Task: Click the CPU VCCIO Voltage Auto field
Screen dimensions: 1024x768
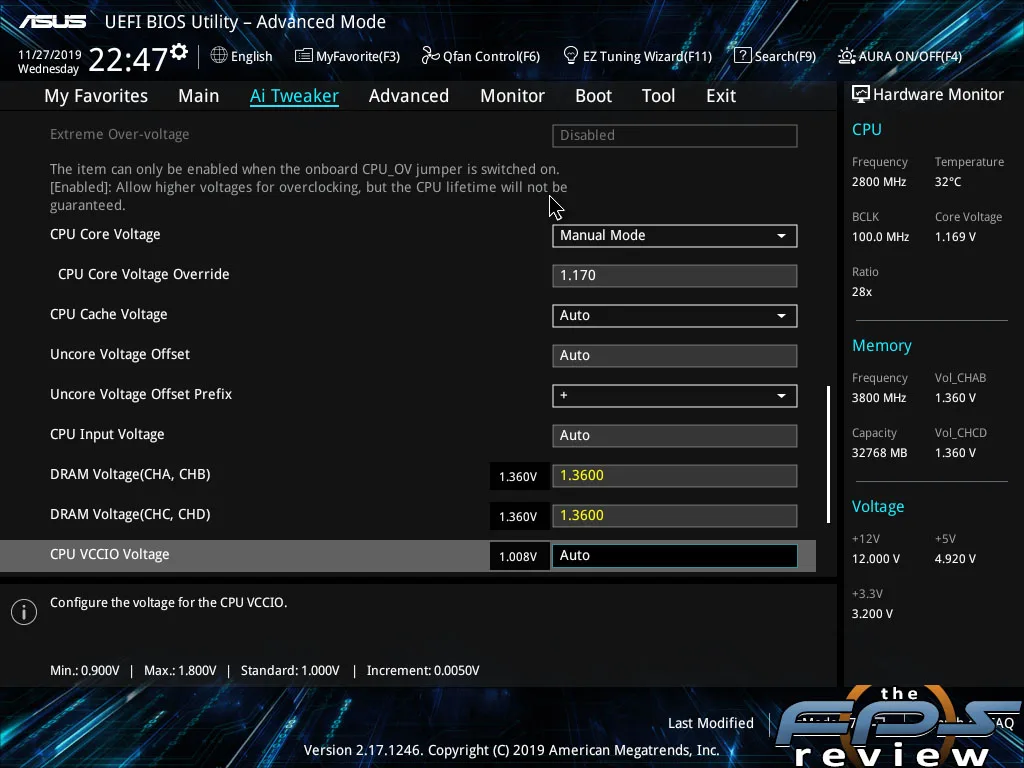Action: [x=675, y=556]
